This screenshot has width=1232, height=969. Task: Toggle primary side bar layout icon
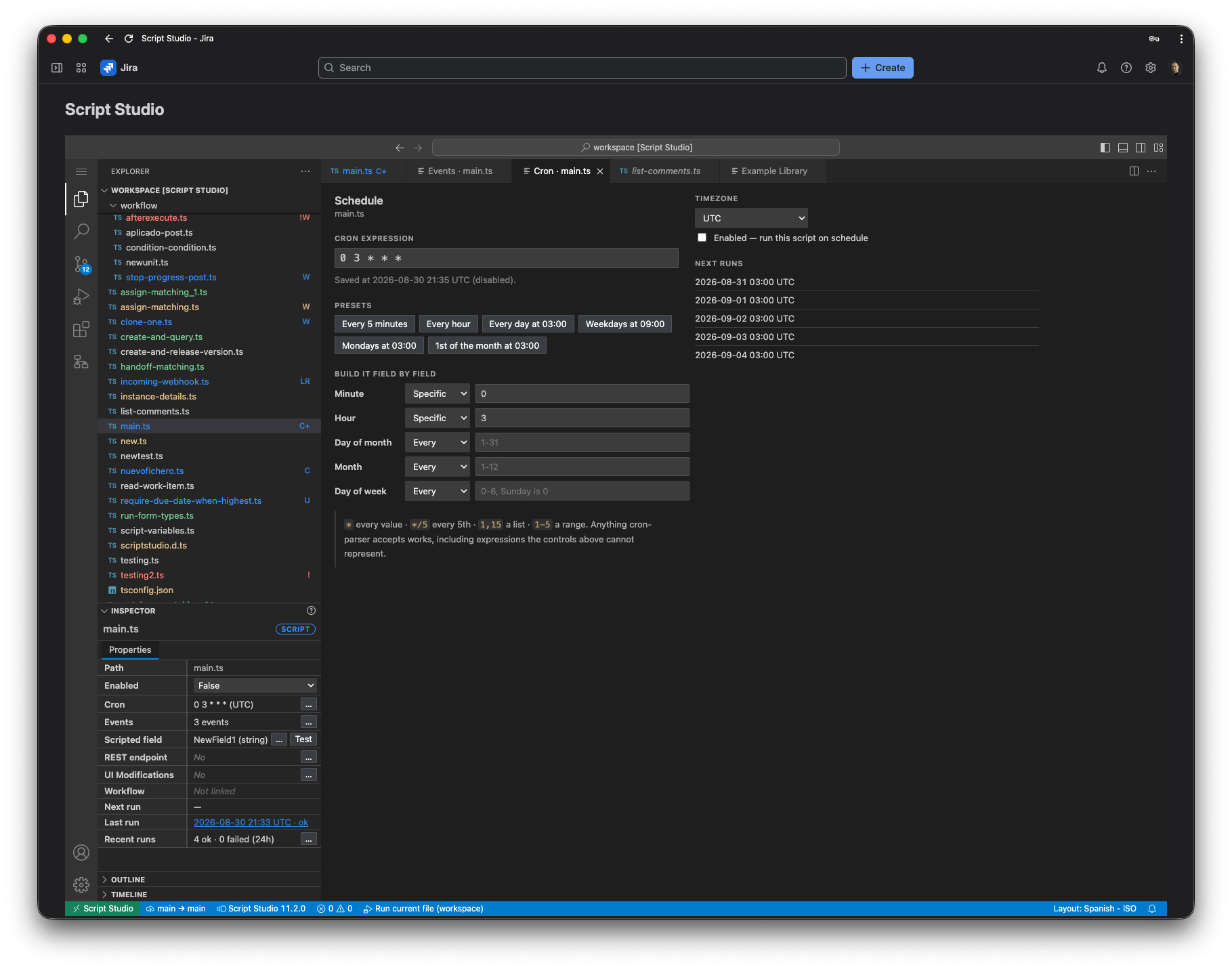coord(1105,148)
